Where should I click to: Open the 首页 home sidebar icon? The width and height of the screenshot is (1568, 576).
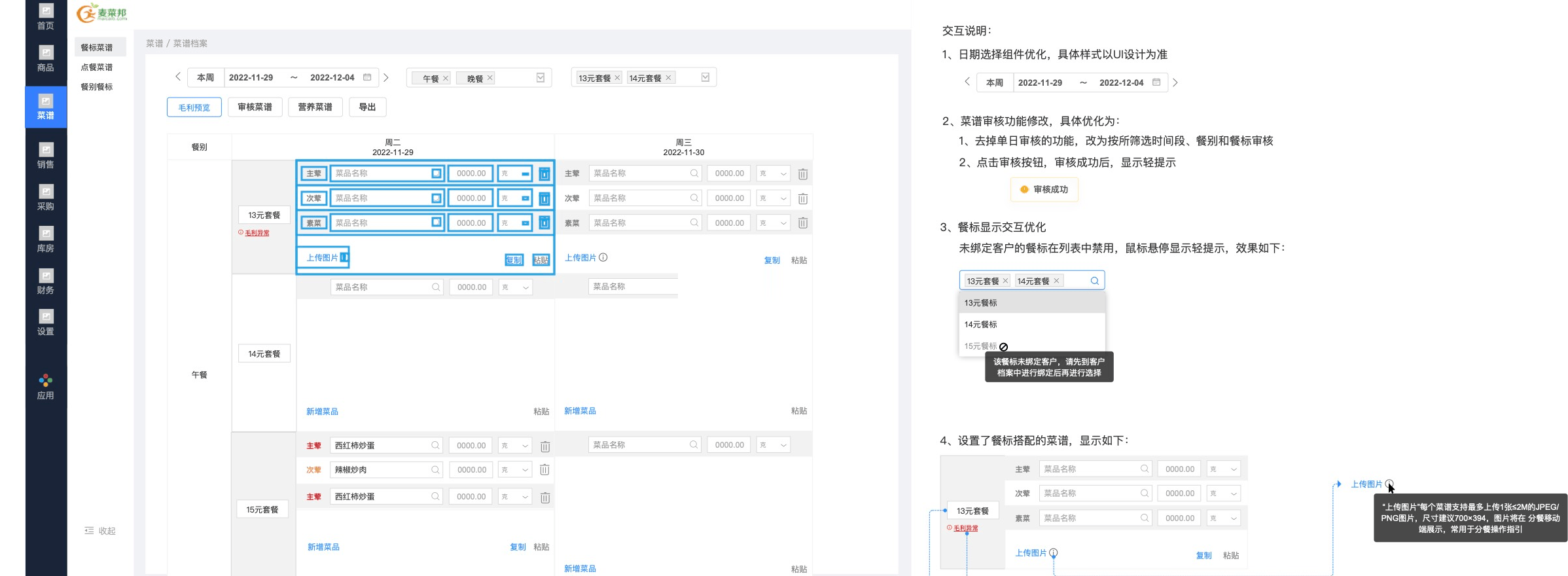46,17
